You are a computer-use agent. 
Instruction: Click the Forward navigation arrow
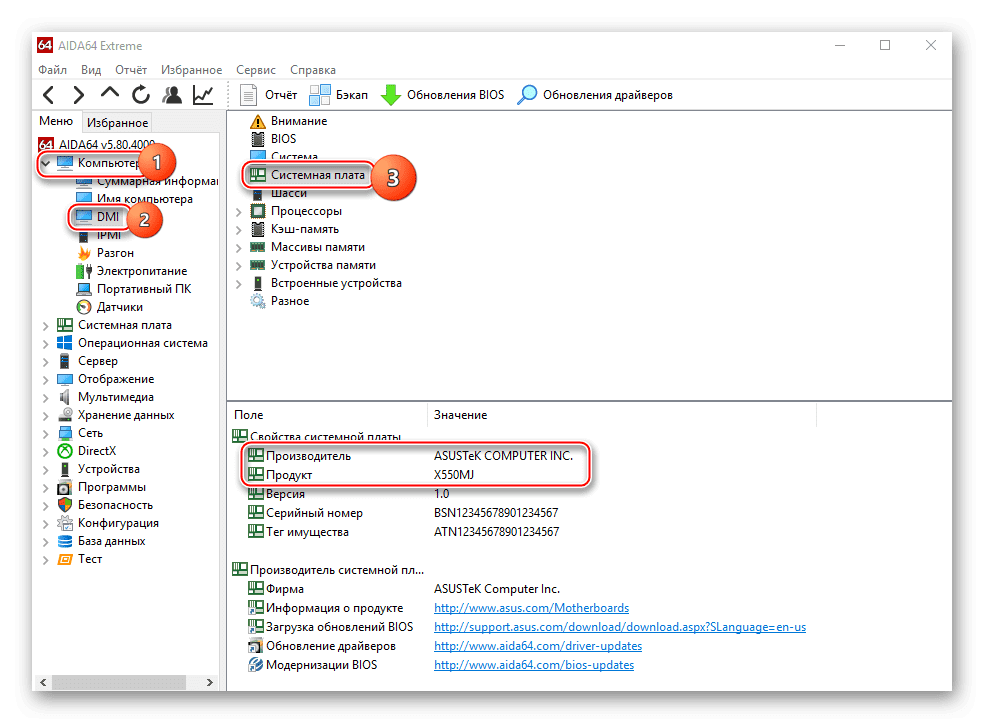tap(78, 95)
